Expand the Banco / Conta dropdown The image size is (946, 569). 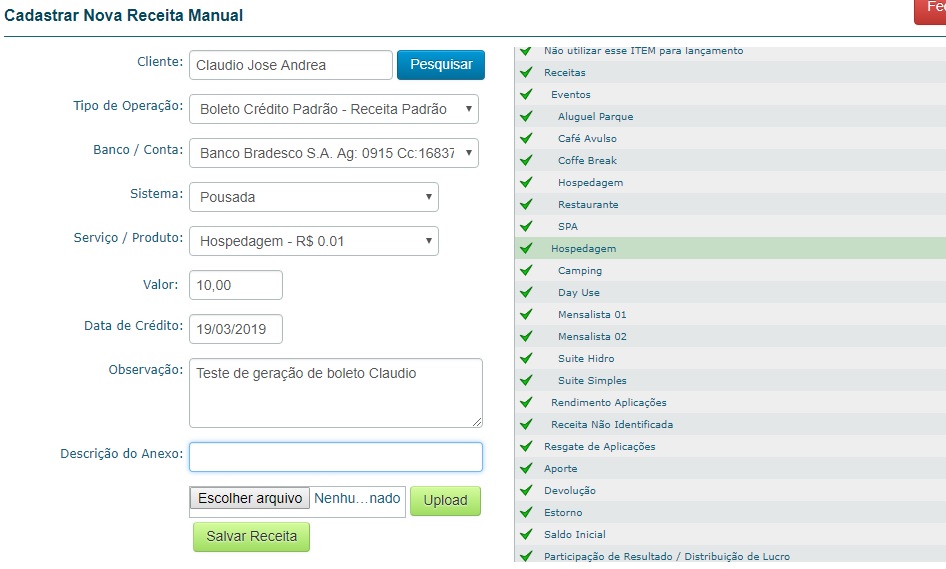[x=333, y=153]
